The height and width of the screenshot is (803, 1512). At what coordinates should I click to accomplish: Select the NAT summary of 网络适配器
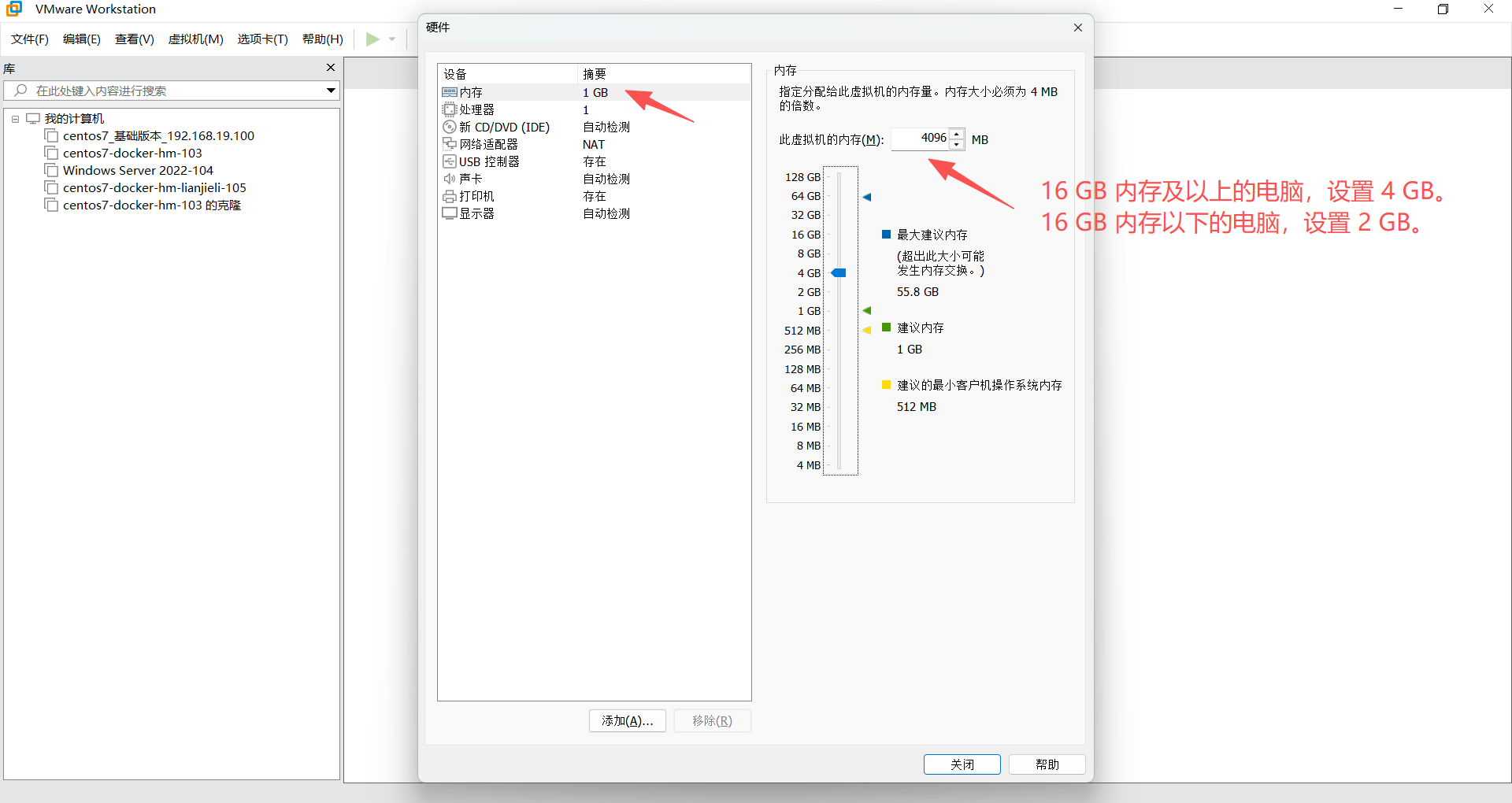594,144
